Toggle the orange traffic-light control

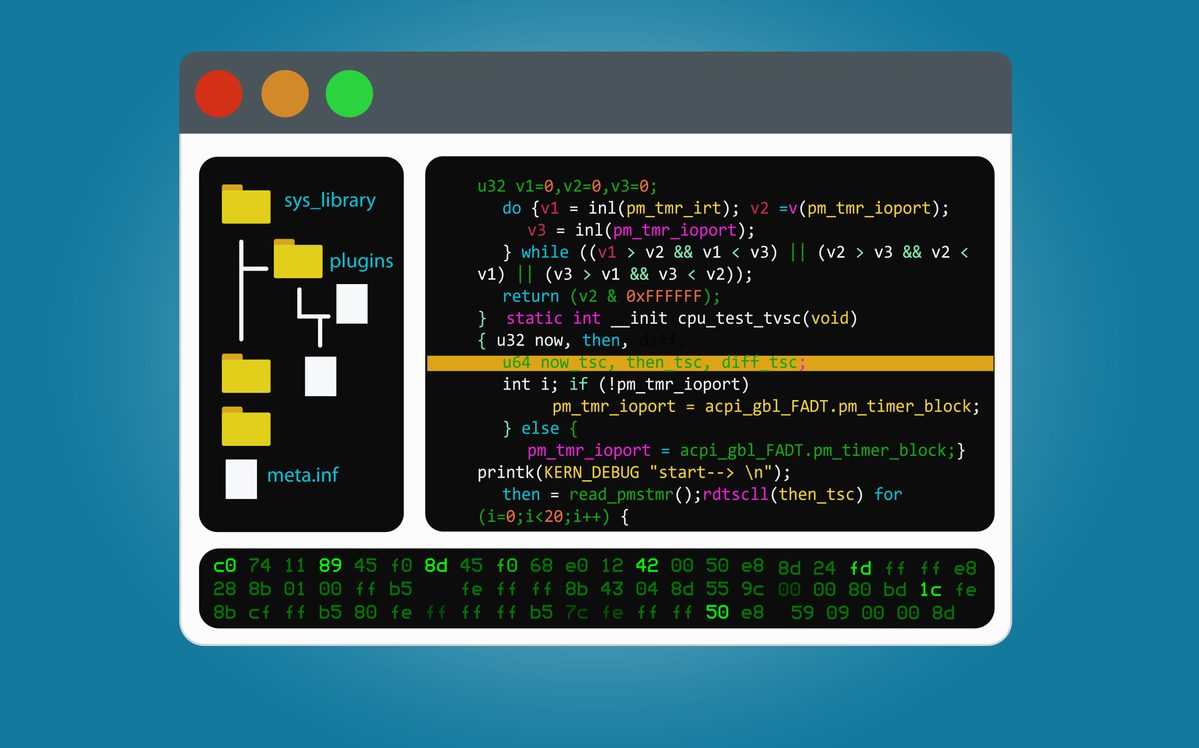tap(284, 93)
